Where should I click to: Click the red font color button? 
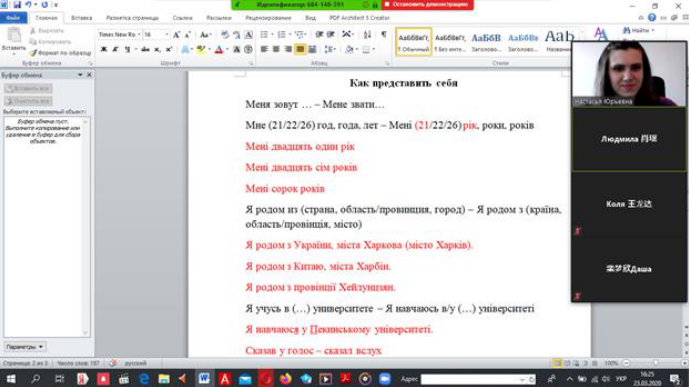tap(219, 49)
